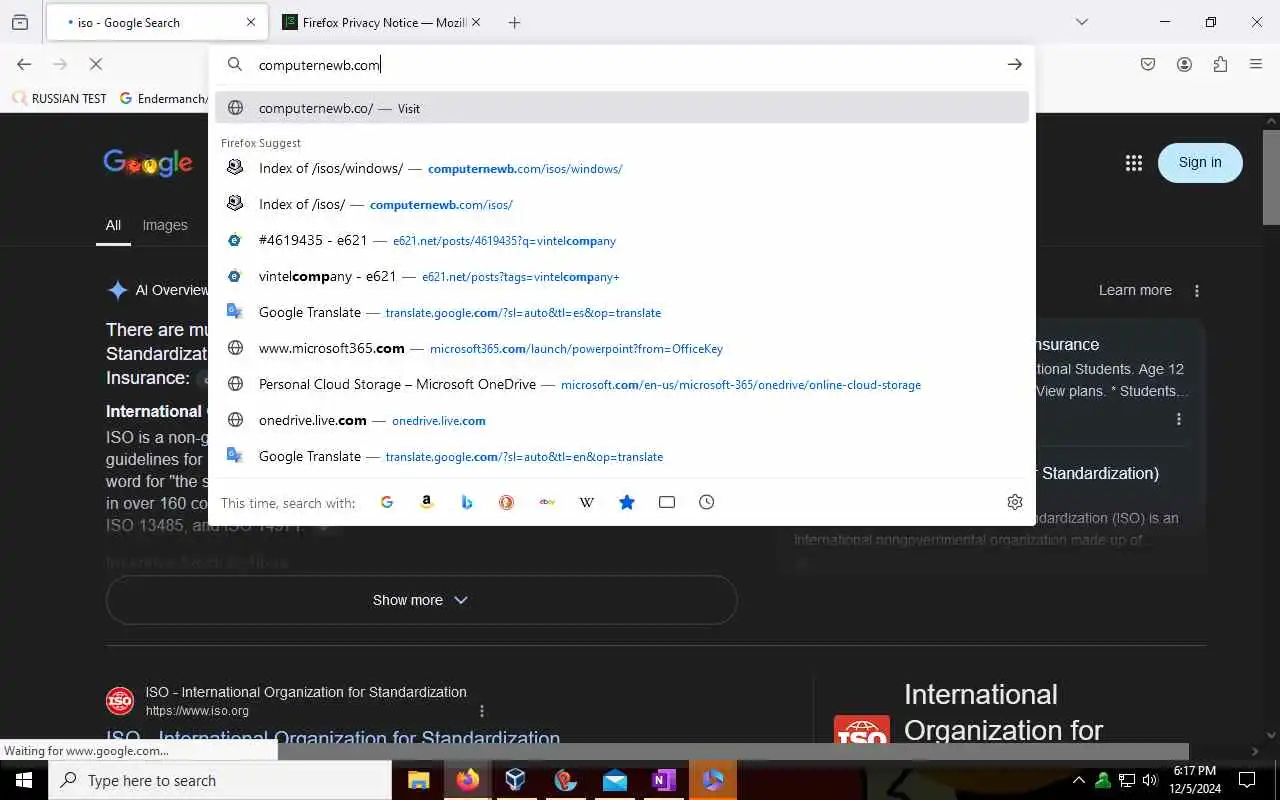Show hidden system tray icons

pyautogui.click(x=1078, y=780)
